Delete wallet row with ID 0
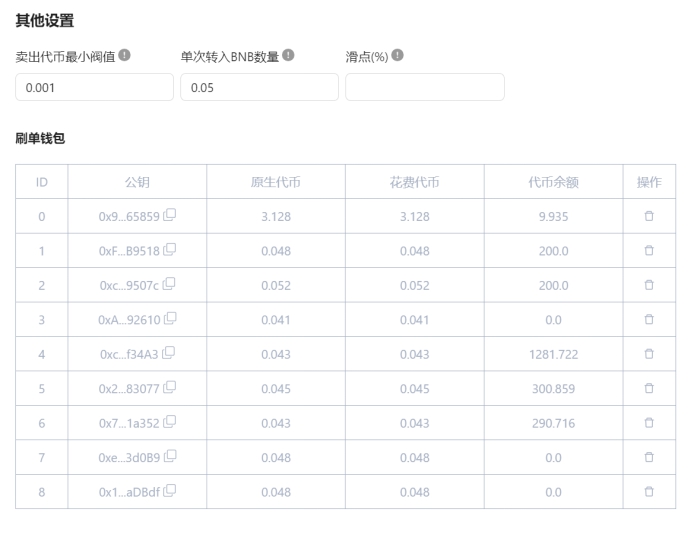The height and width of the screenshot is (534, 692). coord(648,216)
